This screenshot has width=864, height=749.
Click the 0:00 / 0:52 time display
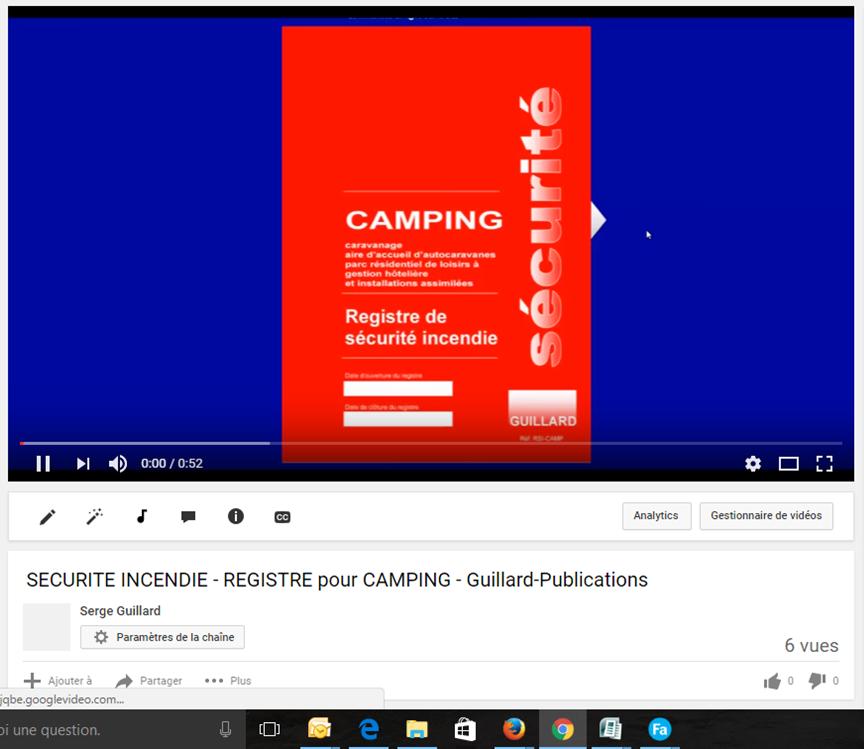click(x=172, y=464)
